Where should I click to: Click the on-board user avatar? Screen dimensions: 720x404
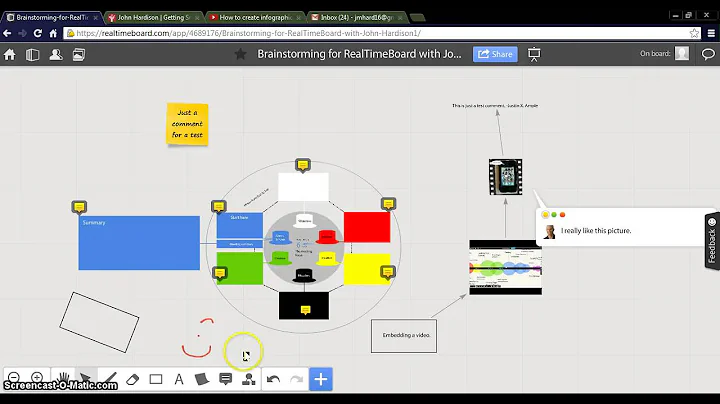click(682, 54)
